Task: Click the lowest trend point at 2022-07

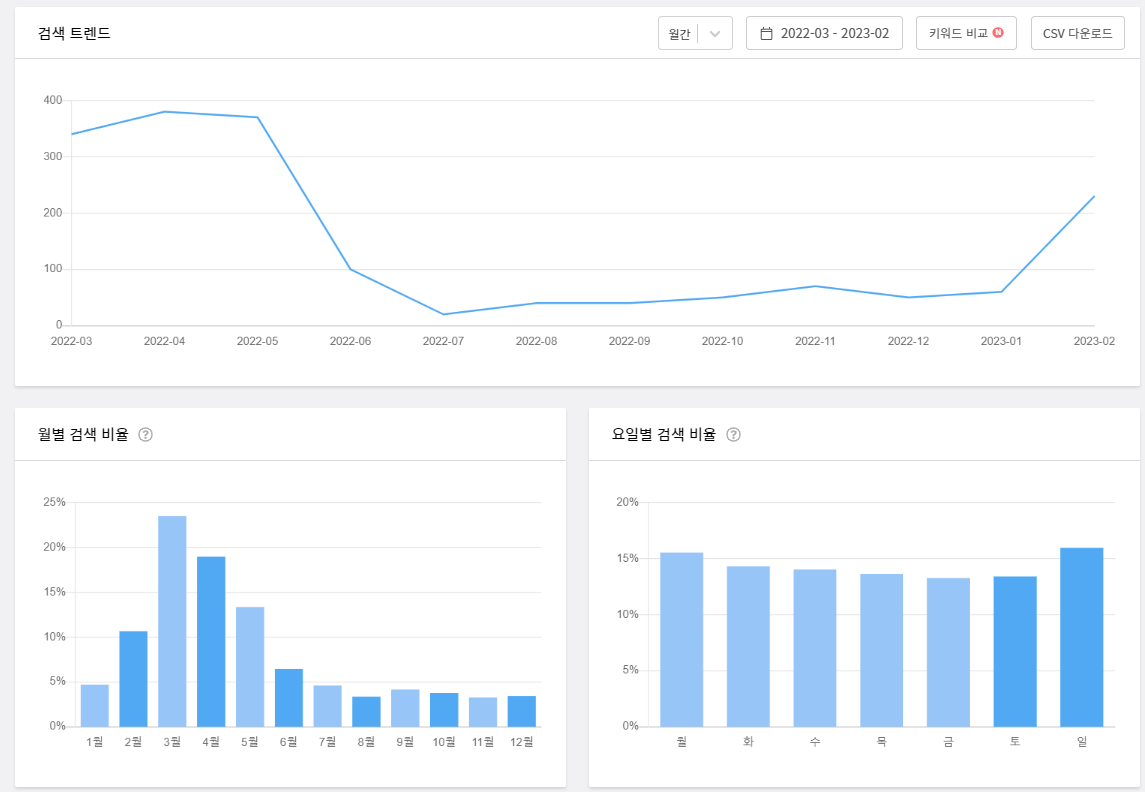Action: pos(442,313)
